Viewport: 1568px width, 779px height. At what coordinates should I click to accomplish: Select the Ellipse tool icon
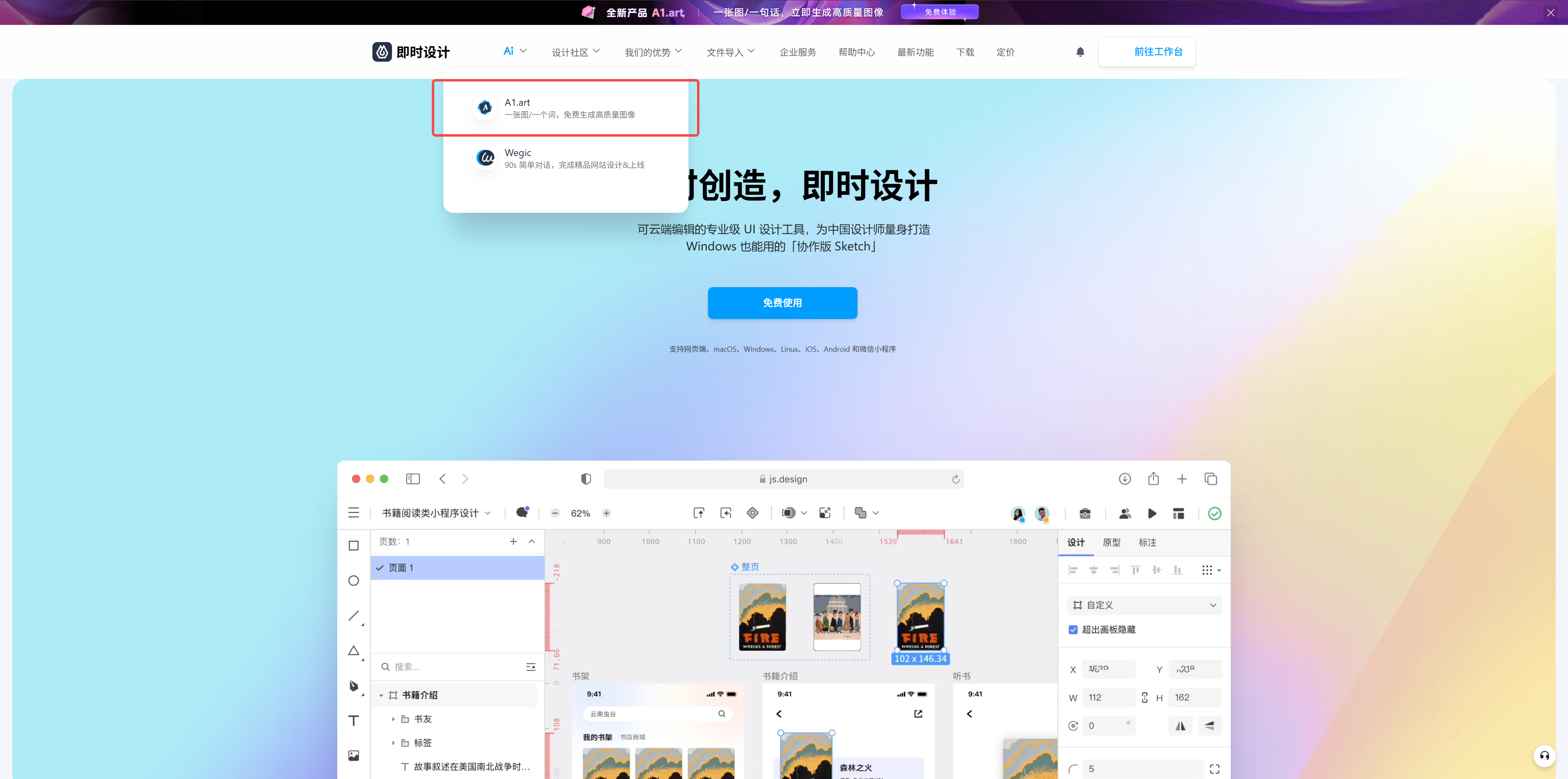click(354, 580)
